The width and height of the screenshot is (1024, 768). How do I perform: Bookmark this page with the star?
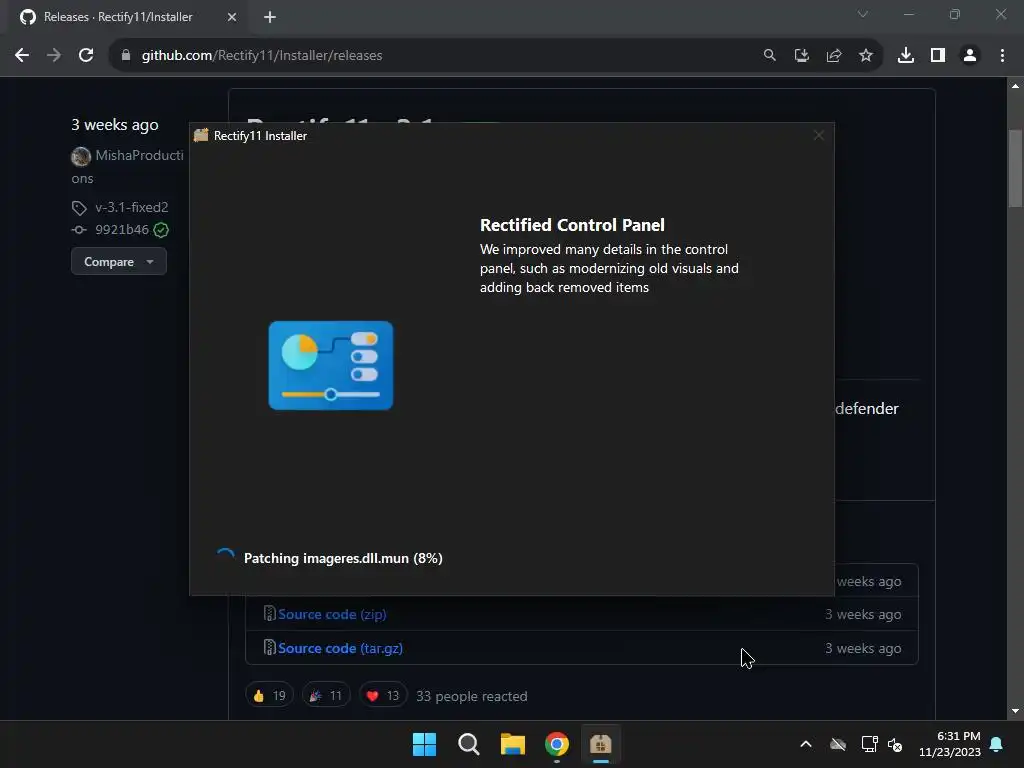[x=865, y=56]
